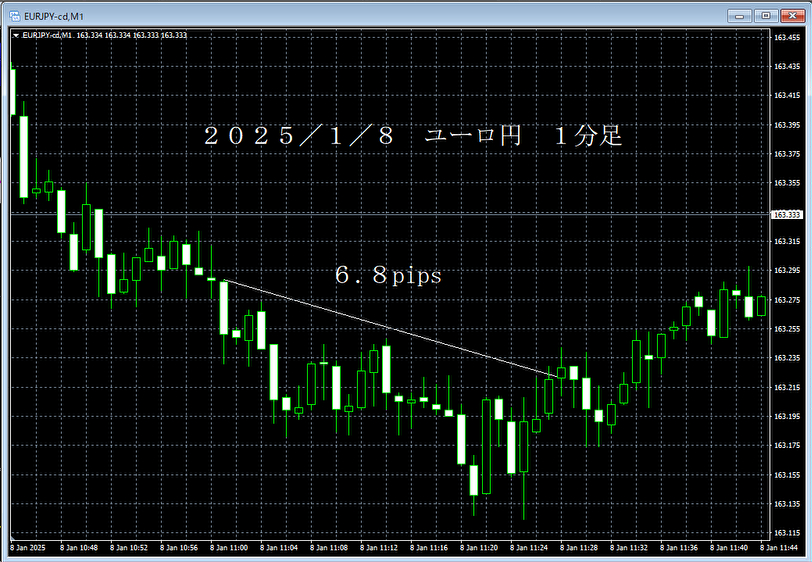Click the 163.155 price axis label
The width and height of the screenshot is (812, 562).
point(787,475)
